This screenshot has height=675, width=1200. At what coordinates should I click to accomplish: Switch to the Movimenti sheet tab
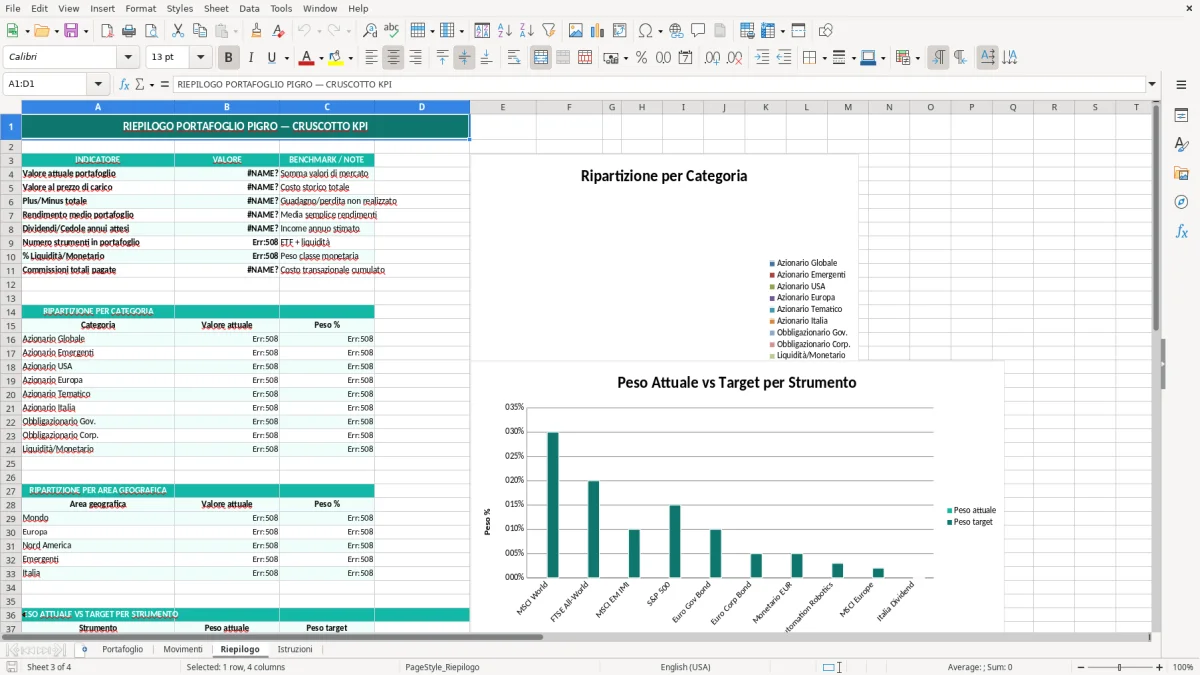point(183,649)
